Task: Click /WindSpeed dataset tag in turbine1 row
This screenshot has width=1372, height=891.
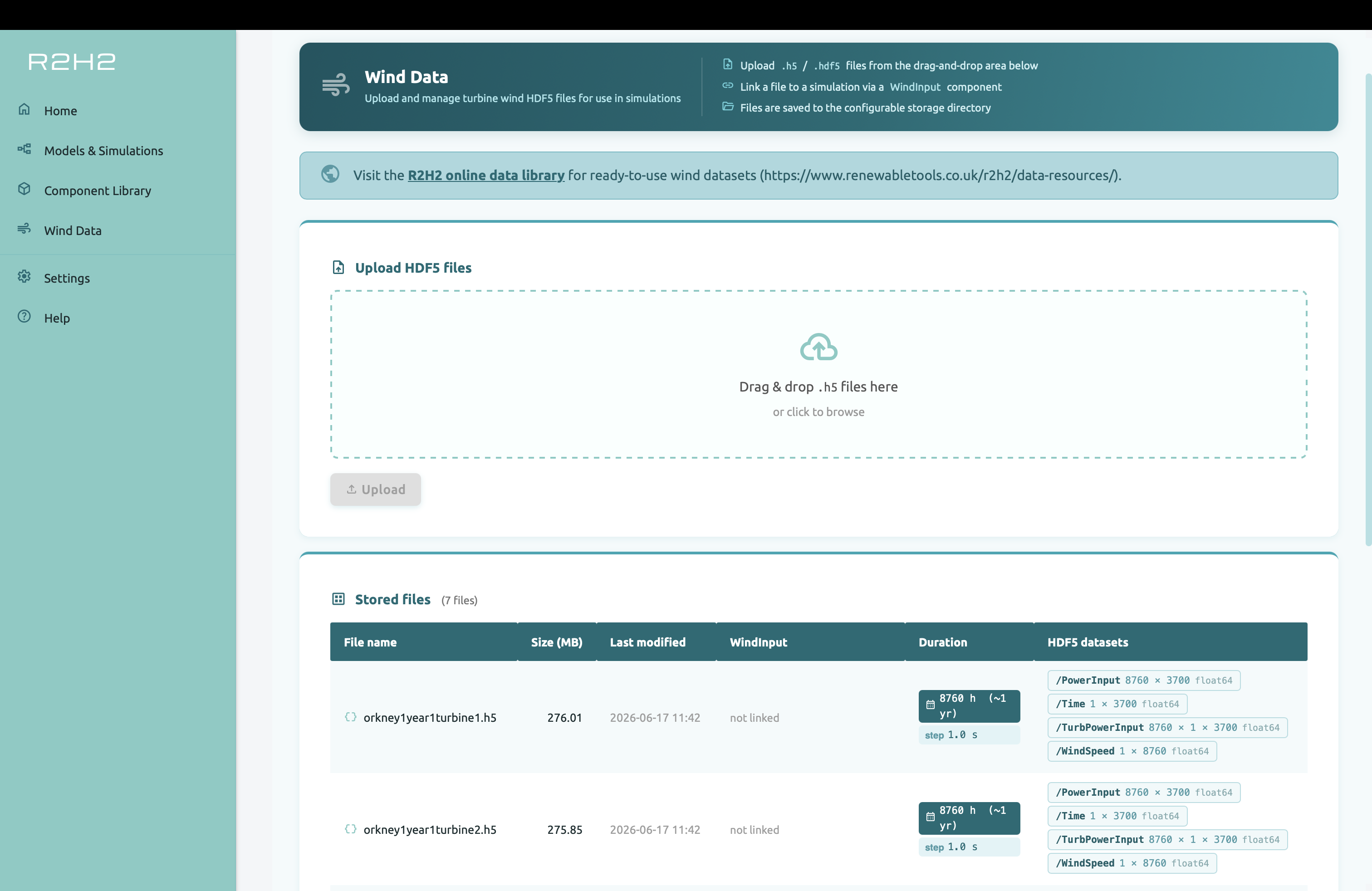Action: (x=1132, y=751)
